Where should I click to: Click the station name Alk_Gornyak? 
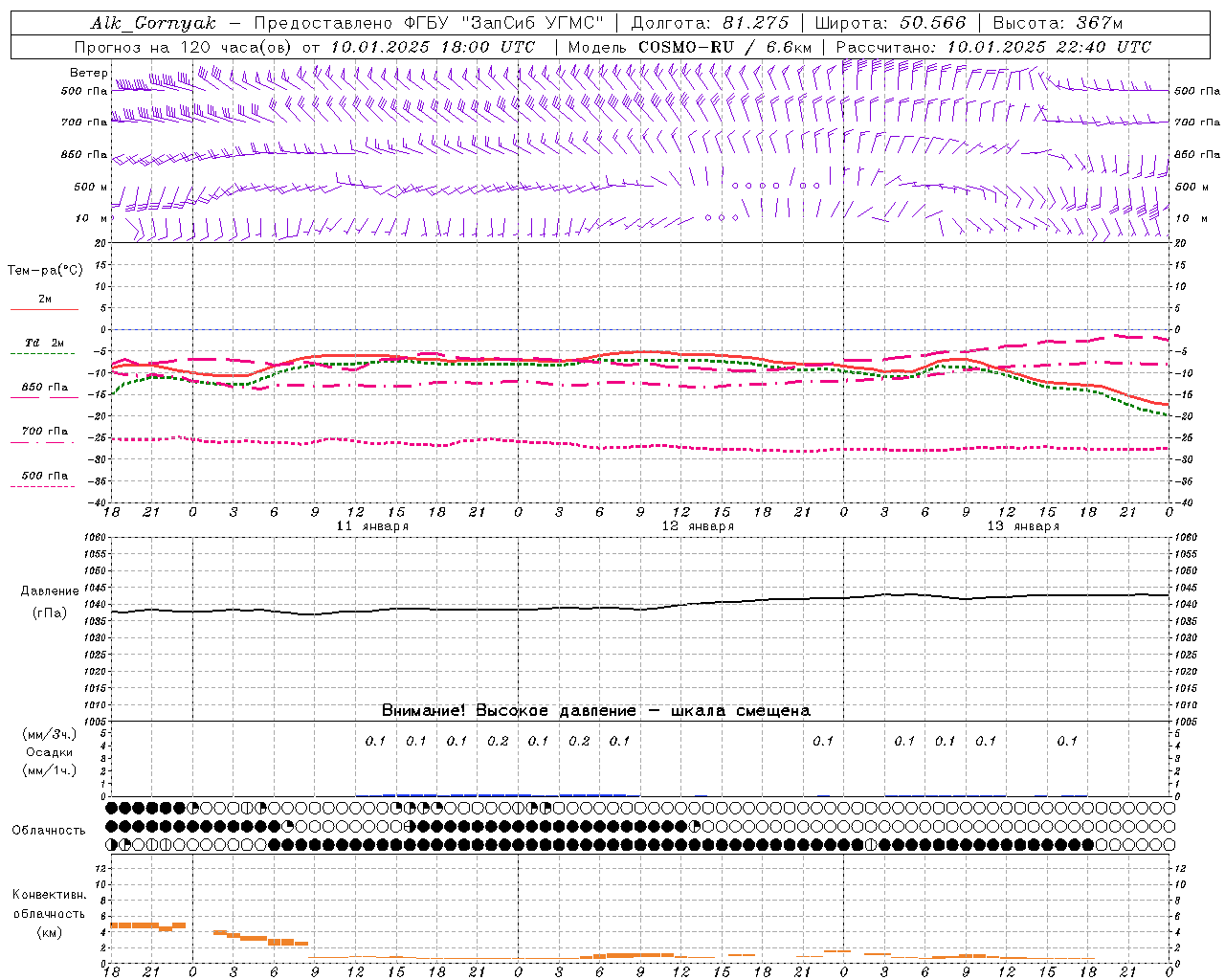point(154,23)
